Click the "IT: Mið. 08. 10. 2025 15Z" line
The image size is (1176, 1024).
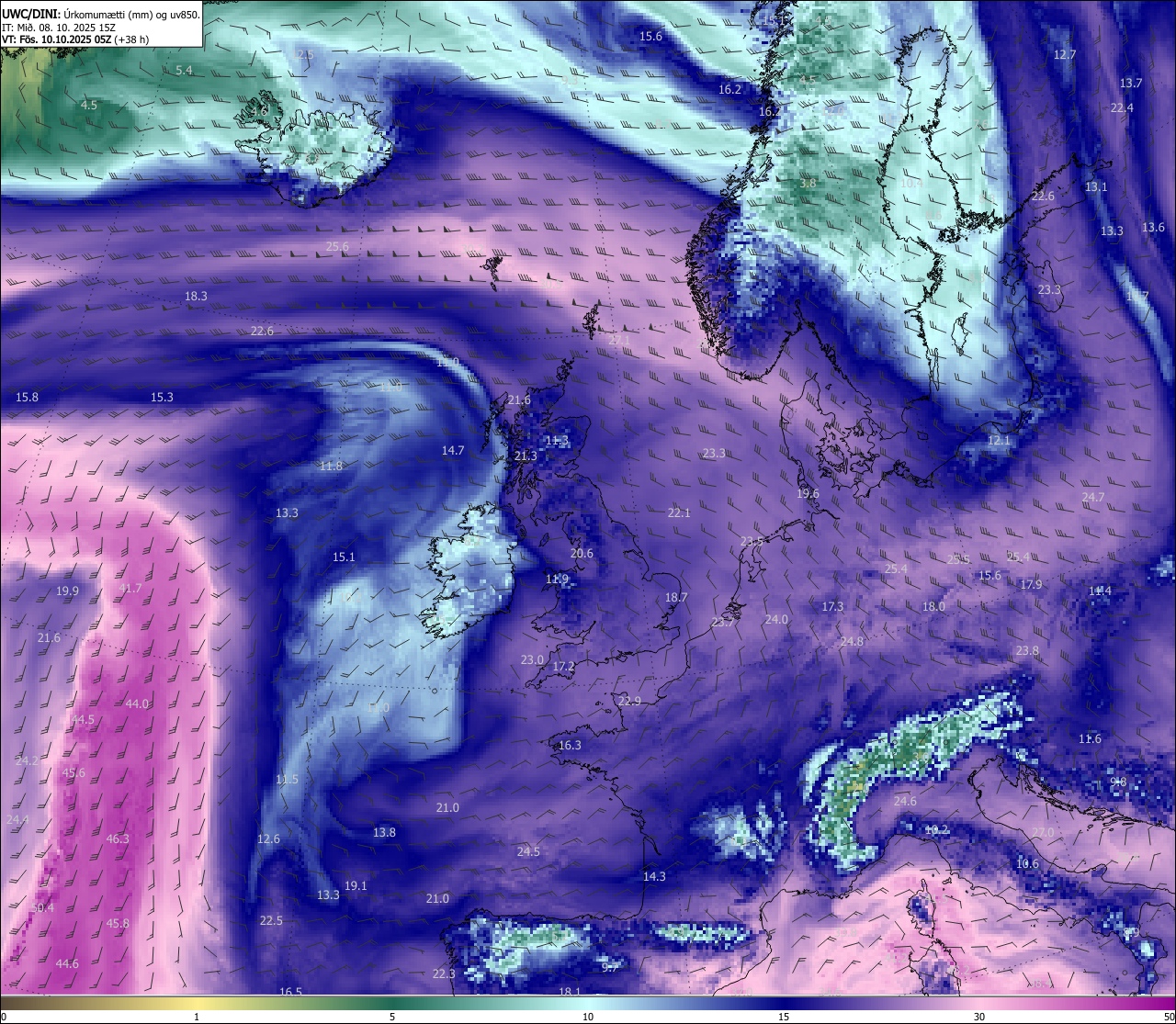(x=58, y=28)
